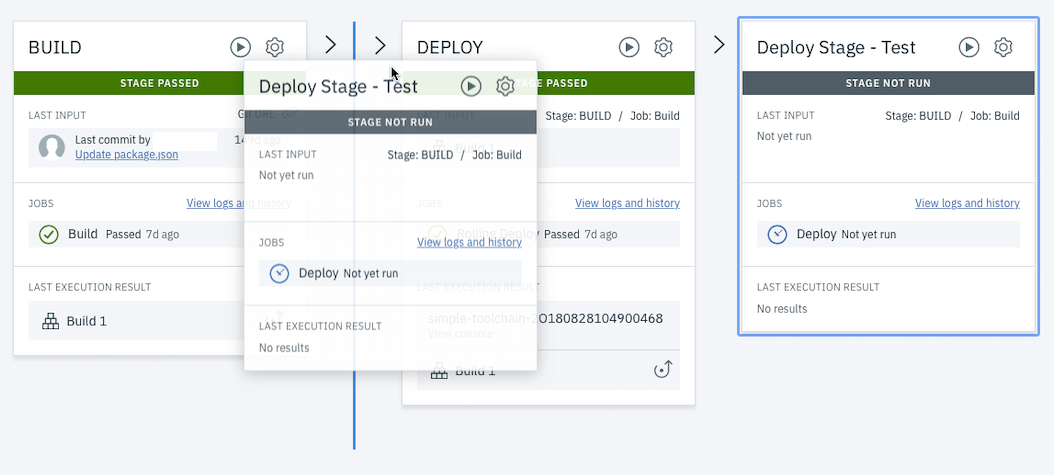Open View logs and history on dragged card
This screenshot has width=1054, height=475.
tap(469, 242)
